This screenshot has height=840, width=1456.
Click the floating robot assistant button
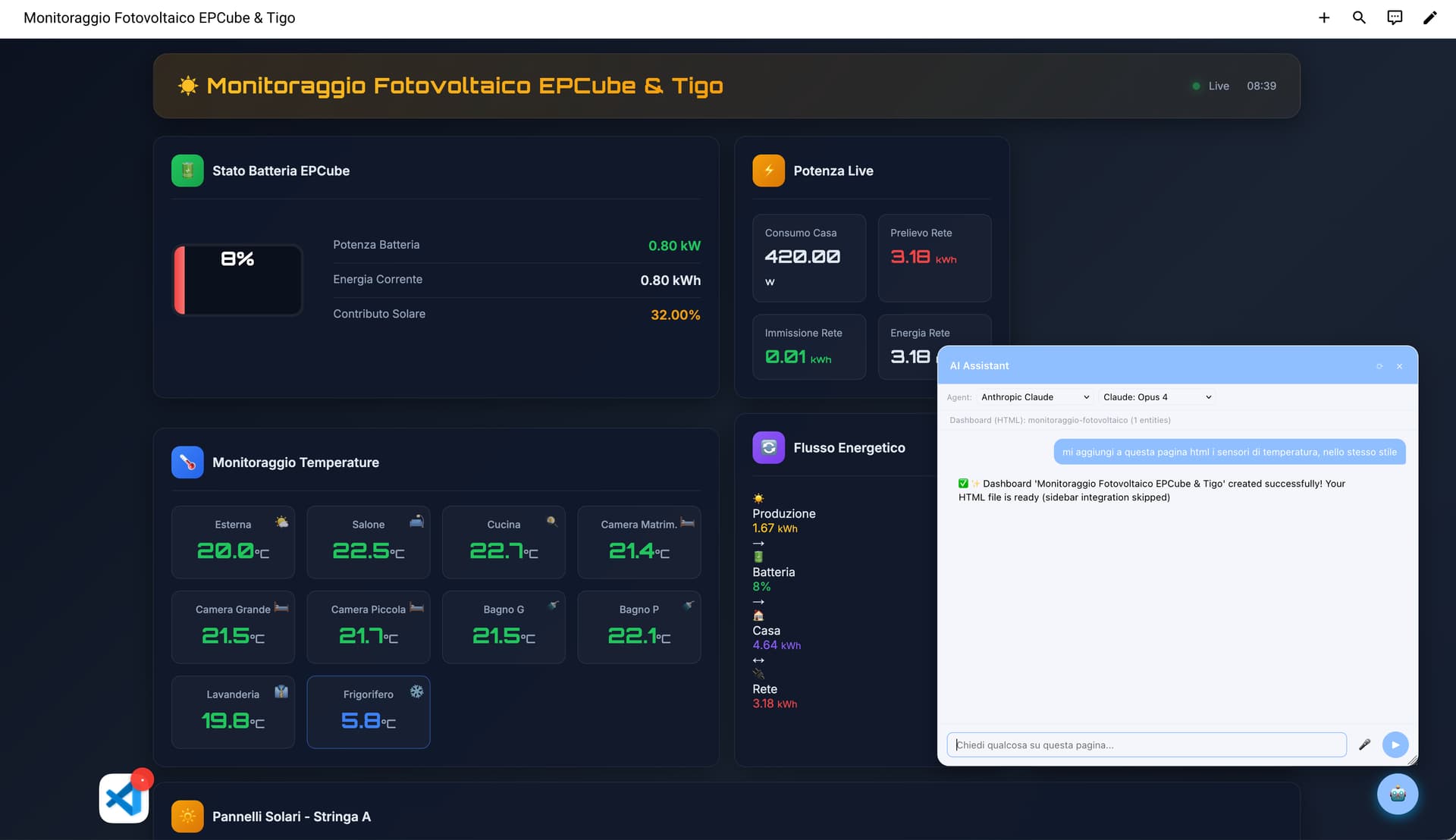tap(1397, 794)
